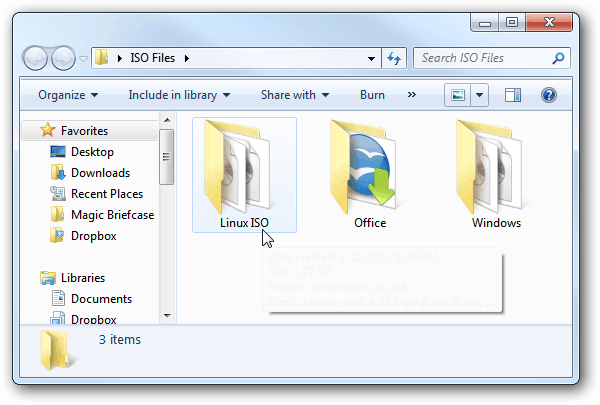This screenshot has height=405, width=600.
Task: Maximize the explorer window
Action: [x=512, y=22]
